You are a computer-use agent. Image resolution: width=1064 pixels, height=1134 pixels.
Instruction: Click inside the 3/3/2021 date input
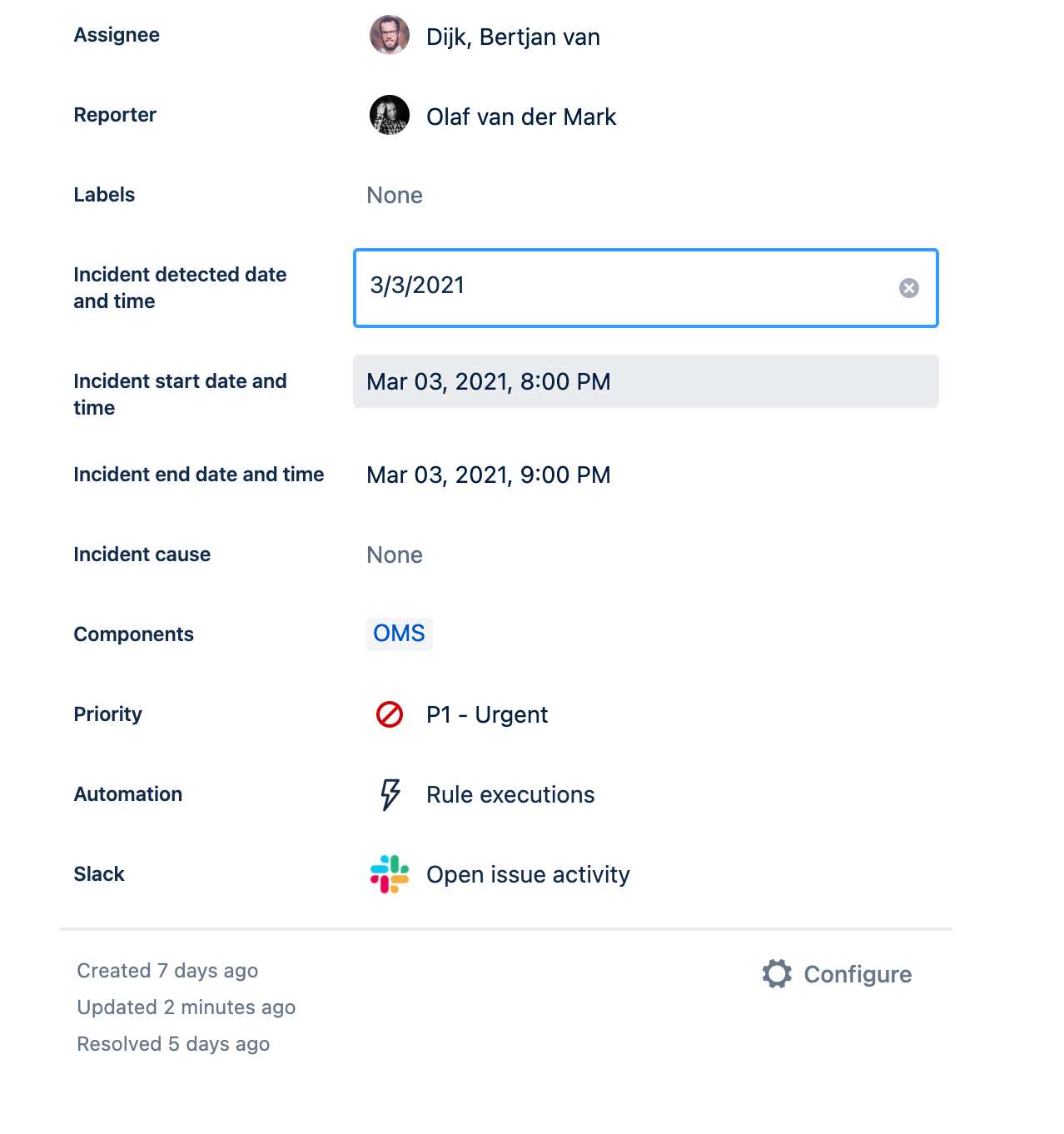point(624,288)
